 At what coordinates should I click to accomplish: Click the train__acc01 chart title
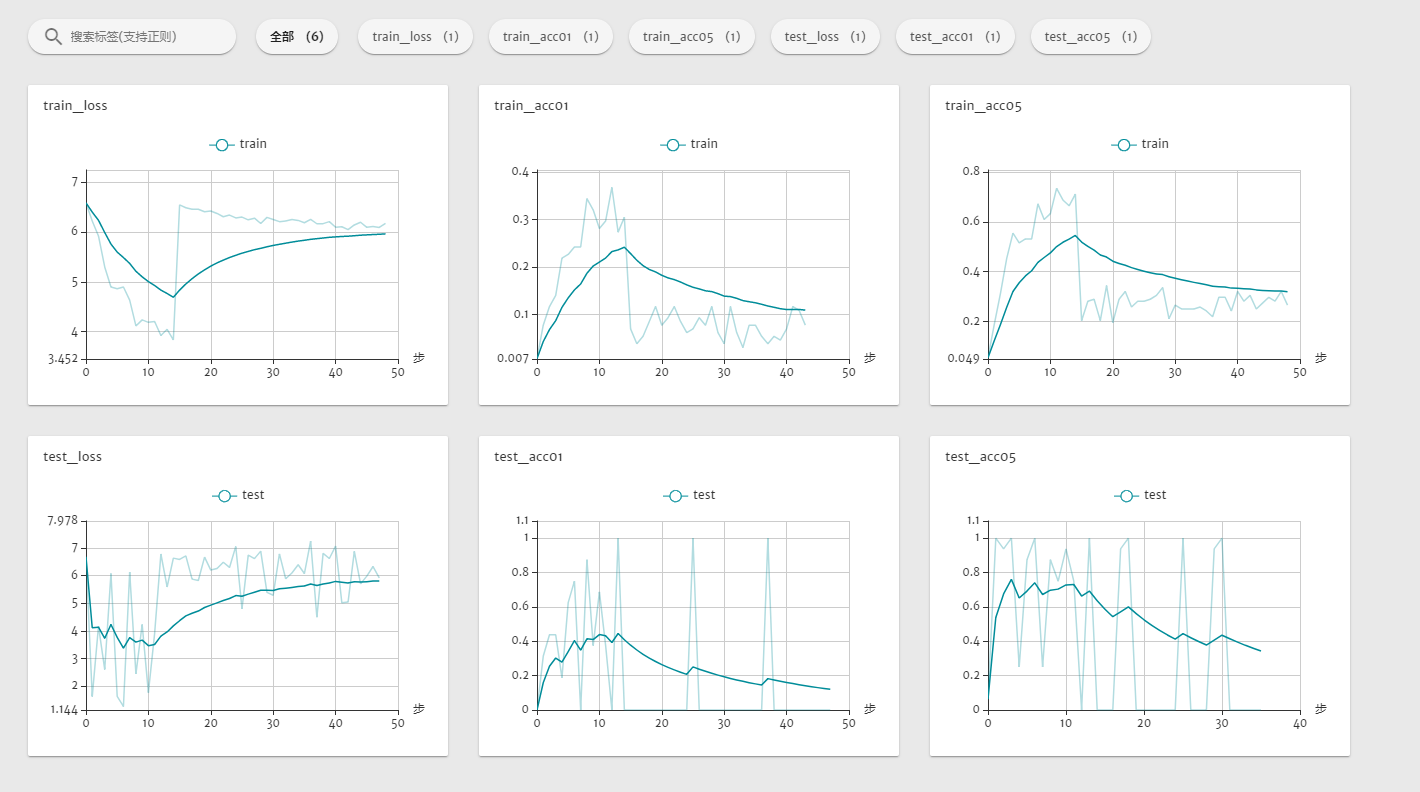coord(531,105)
